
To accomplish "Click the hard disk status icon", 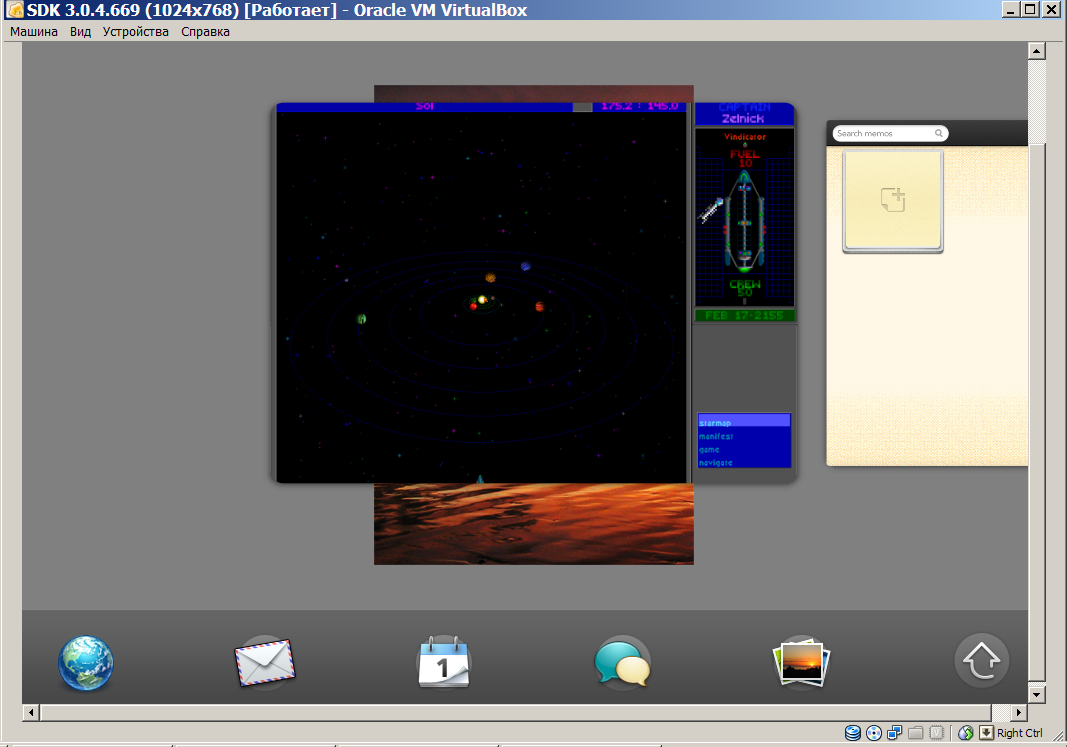I will pyautogui.click(x=852, y=733).
